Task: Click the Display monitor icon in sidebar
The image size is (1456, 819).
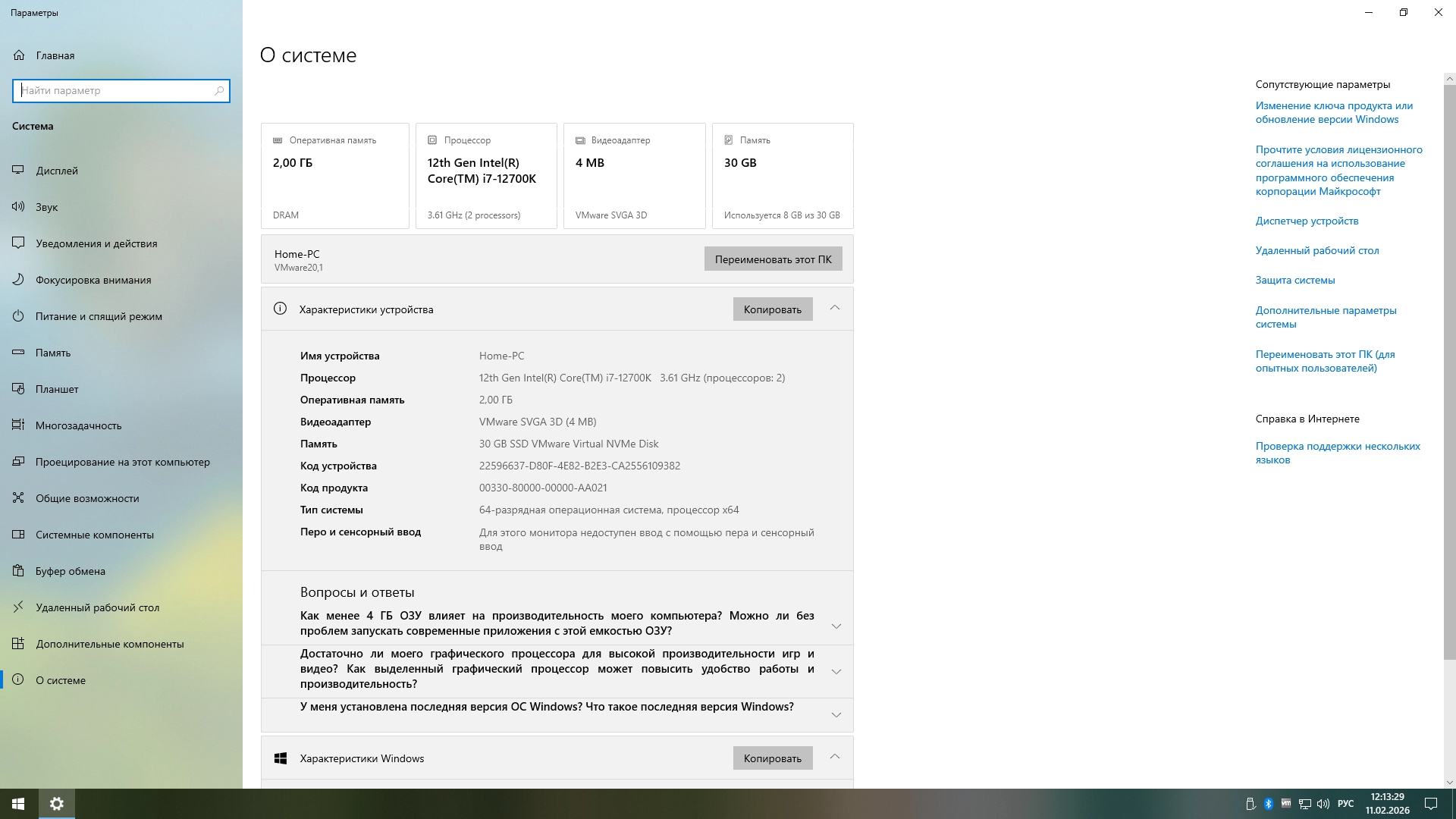Action: (x=18, y=171)
